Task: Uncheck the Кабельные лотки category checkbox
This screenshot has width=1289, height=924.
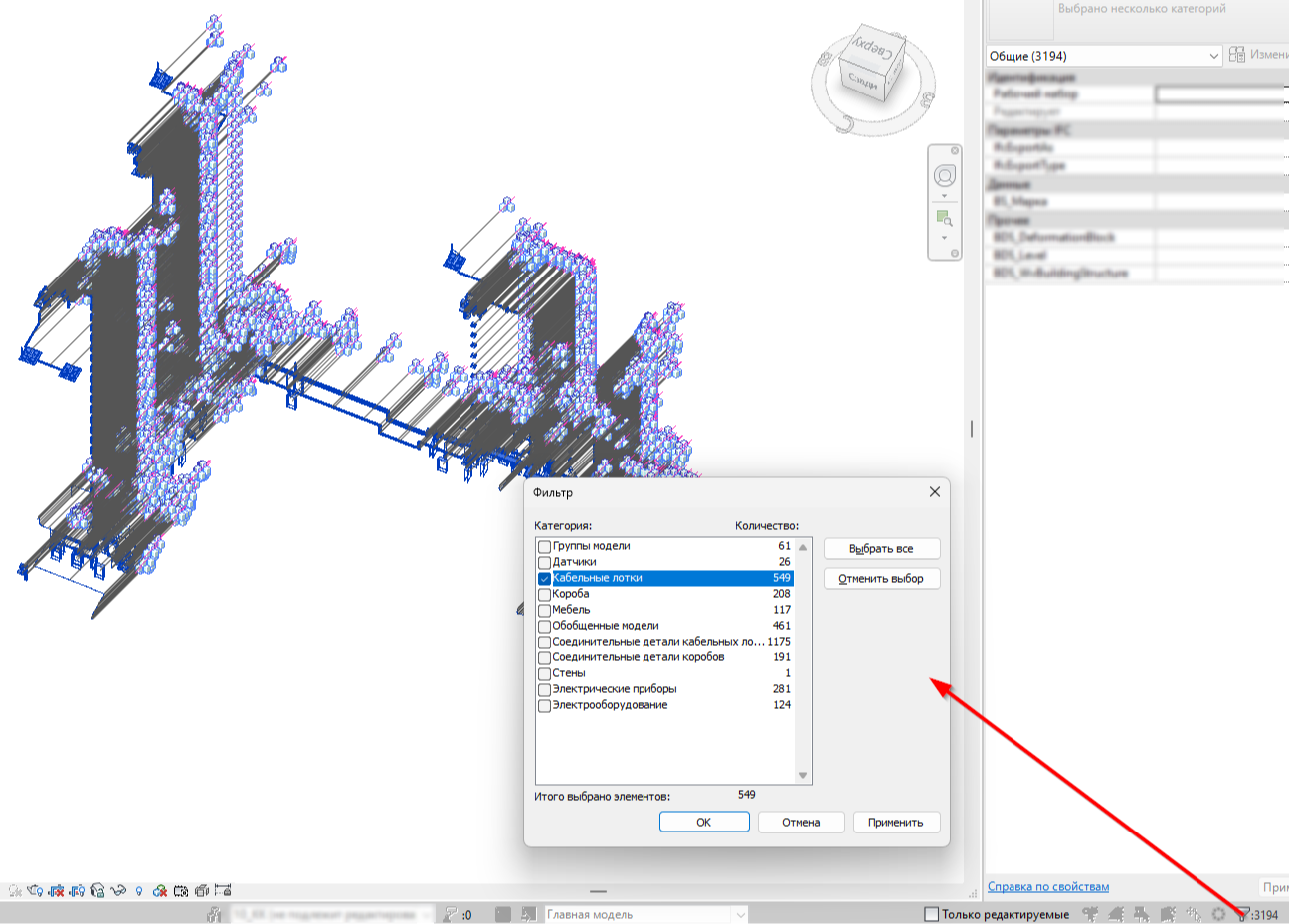Action: [x=544, y=578]
